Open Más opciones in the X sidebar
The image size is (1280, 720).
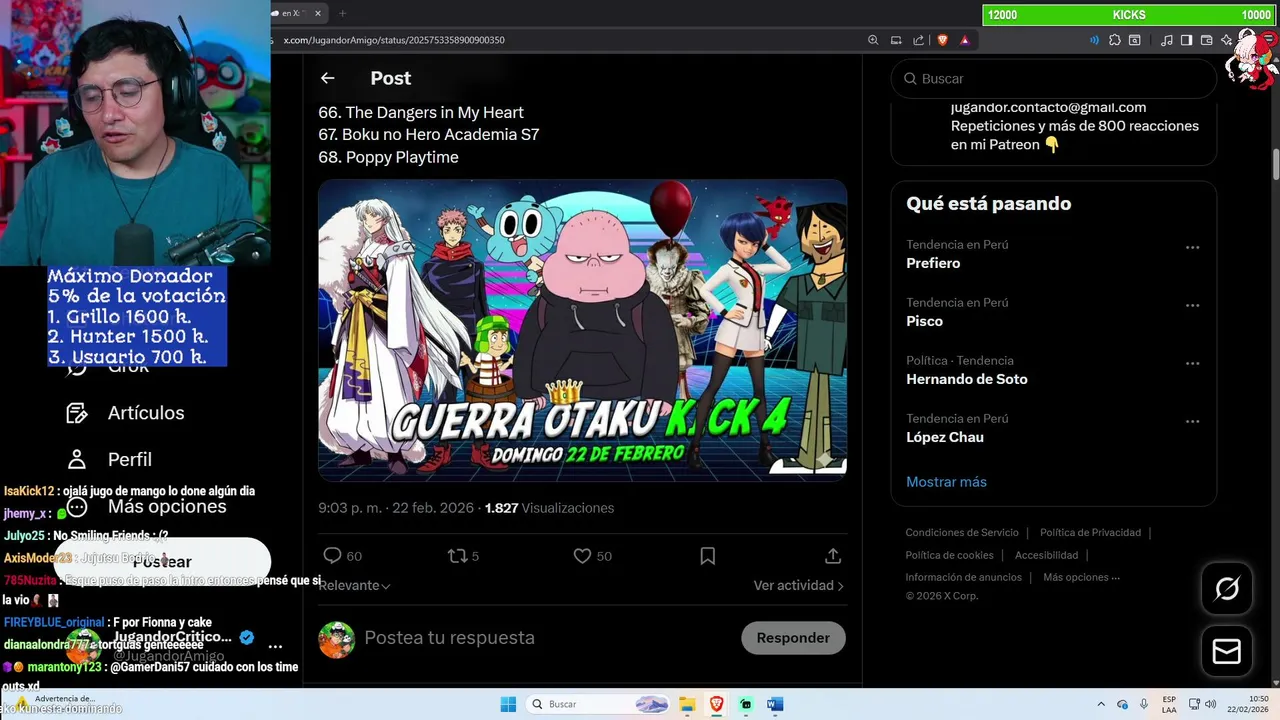[146, 506]
